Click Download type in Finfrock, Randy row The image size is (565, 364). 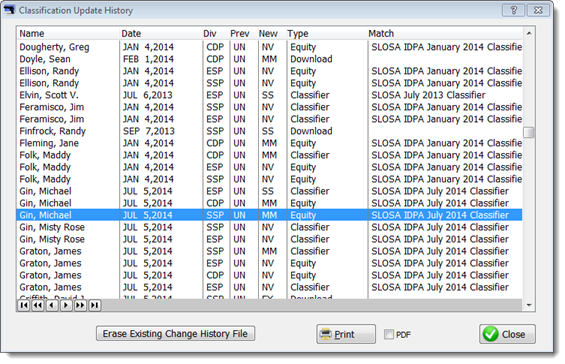click(311, 131)
